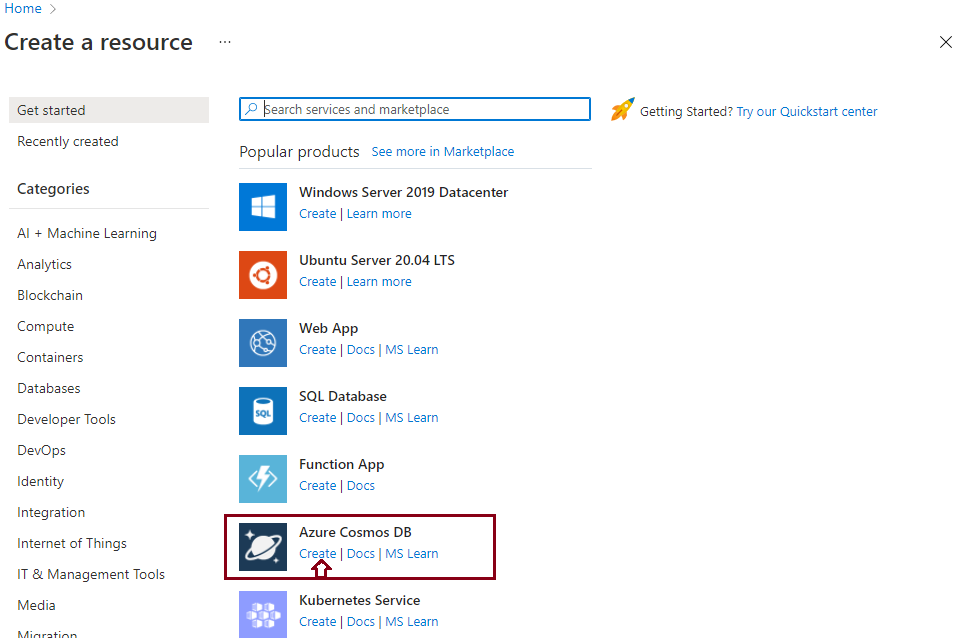
Task: Open the Developer Tools category
Action: pos(67,419)
